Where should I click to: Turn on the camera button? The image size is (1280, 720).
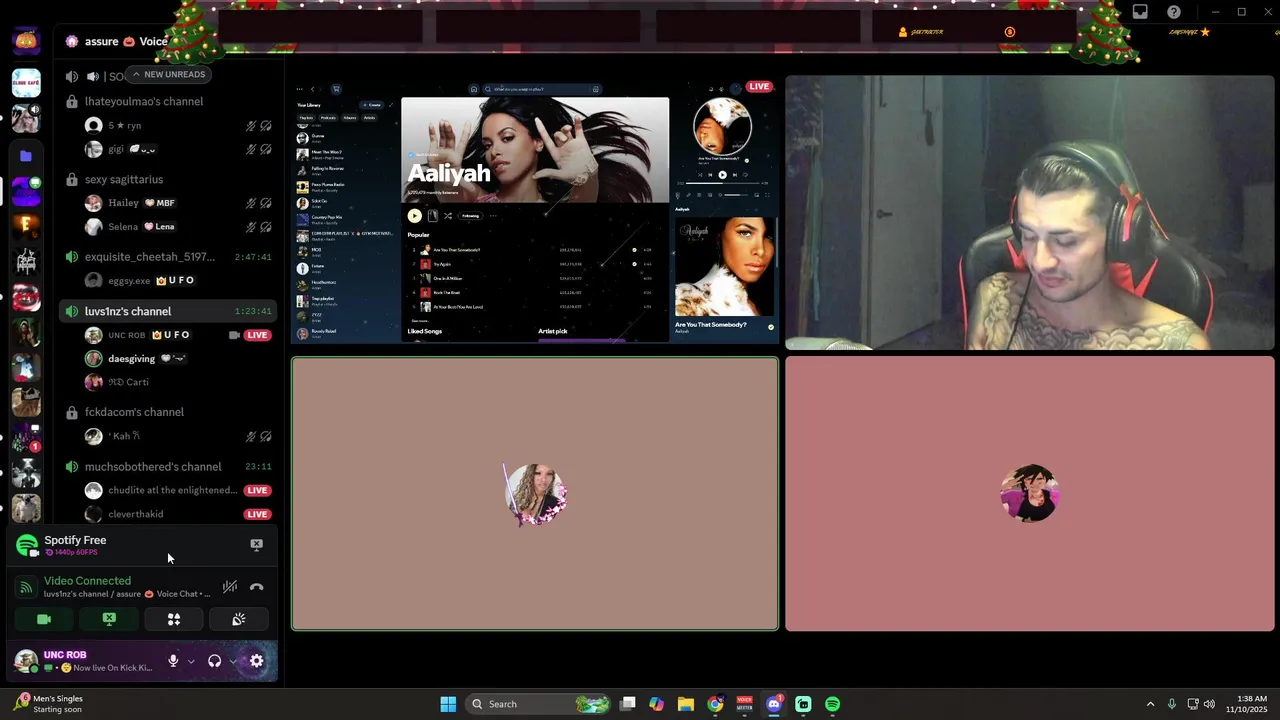(x=44, y=619)
